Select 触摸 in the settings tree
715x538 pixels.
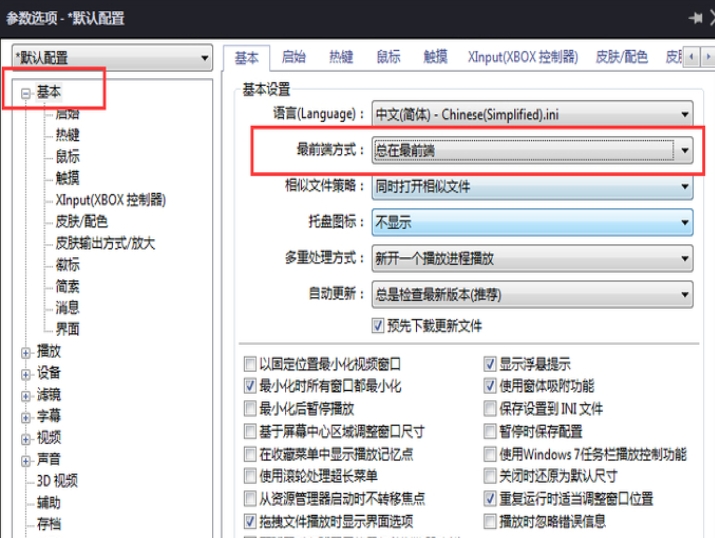point(67,178)
